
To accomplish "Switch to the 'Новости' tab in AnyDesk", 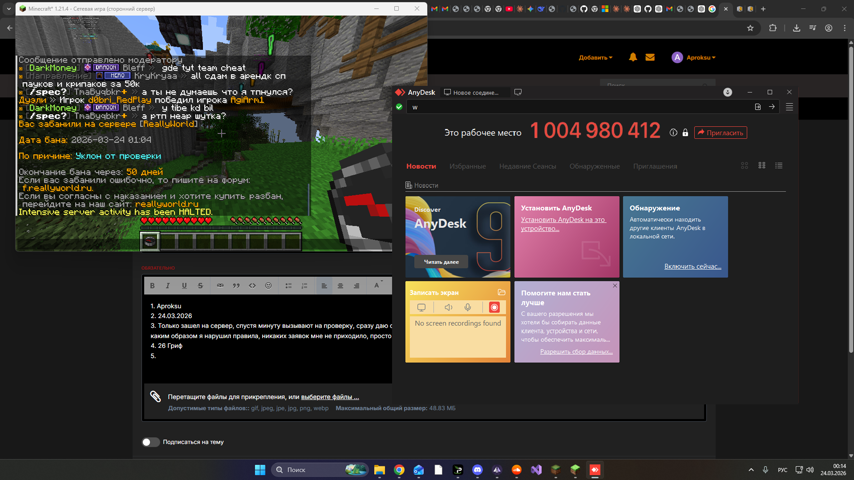I will [x=421, y=166].
